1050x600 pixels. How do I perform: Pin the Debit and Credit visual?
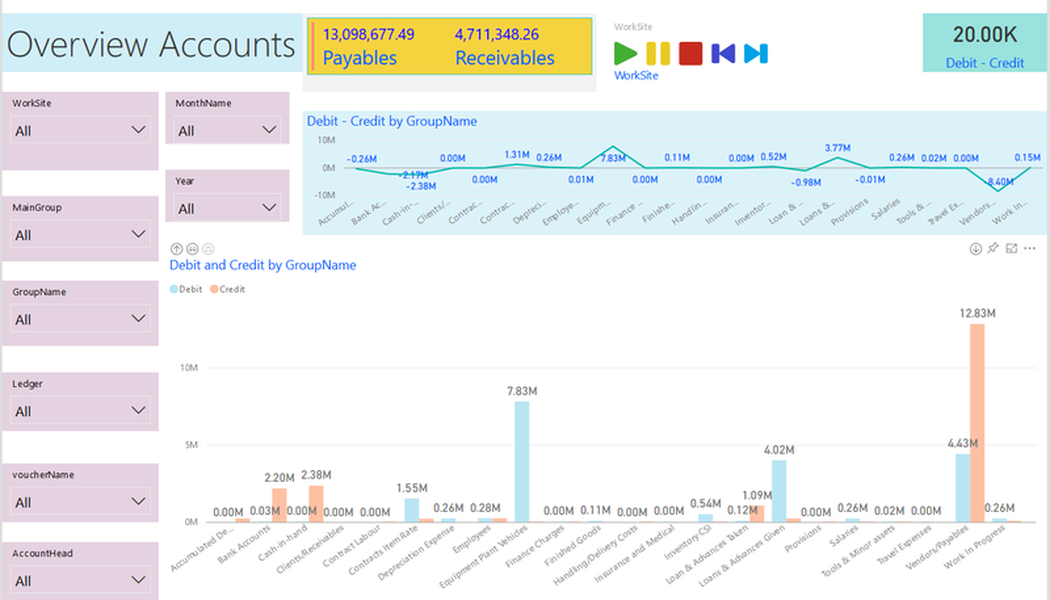(x=993, y=248)
